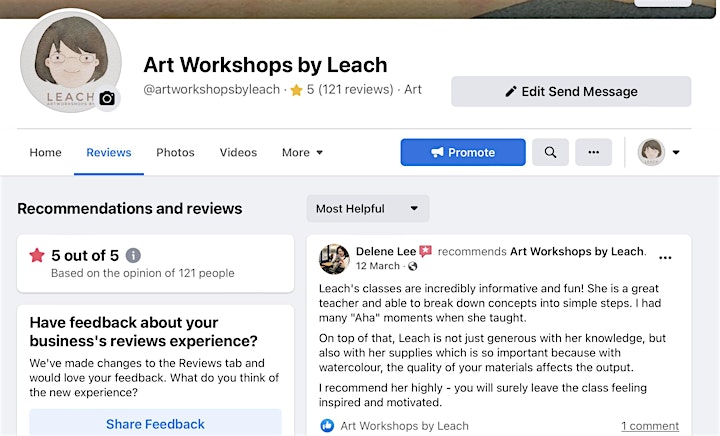
Task: Click the small page avatar in the nav bar
Action: tap(651, 152)
